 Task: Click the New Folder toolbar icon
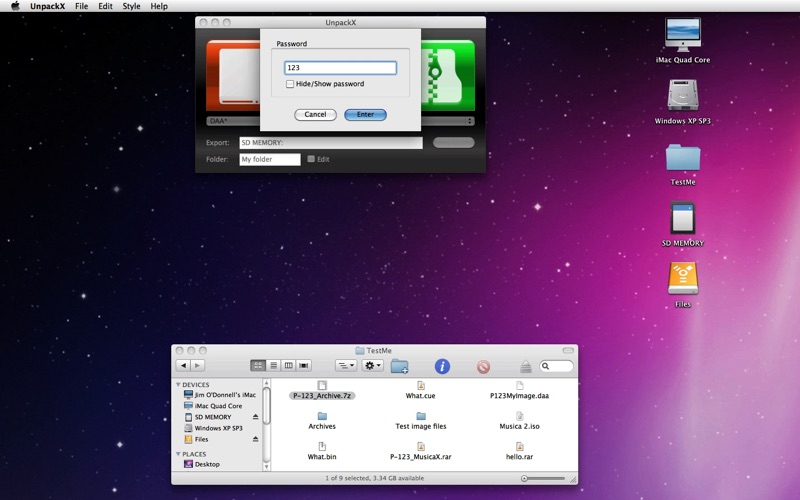399,366
